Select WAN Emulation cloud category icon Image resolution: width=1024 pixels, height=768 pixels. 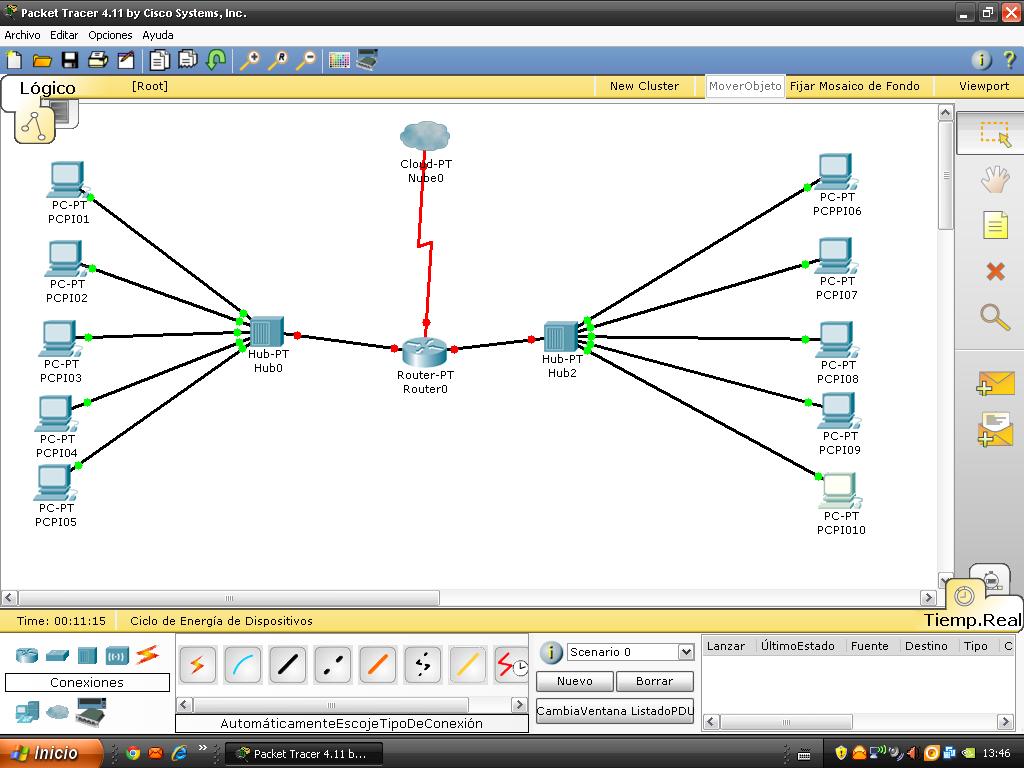[x=57, y=711]
